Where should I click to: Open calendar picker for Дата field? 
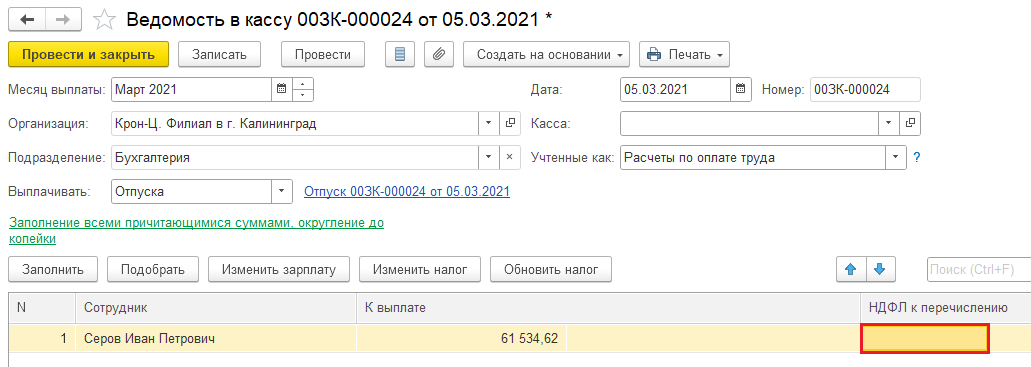click(740, 89)
